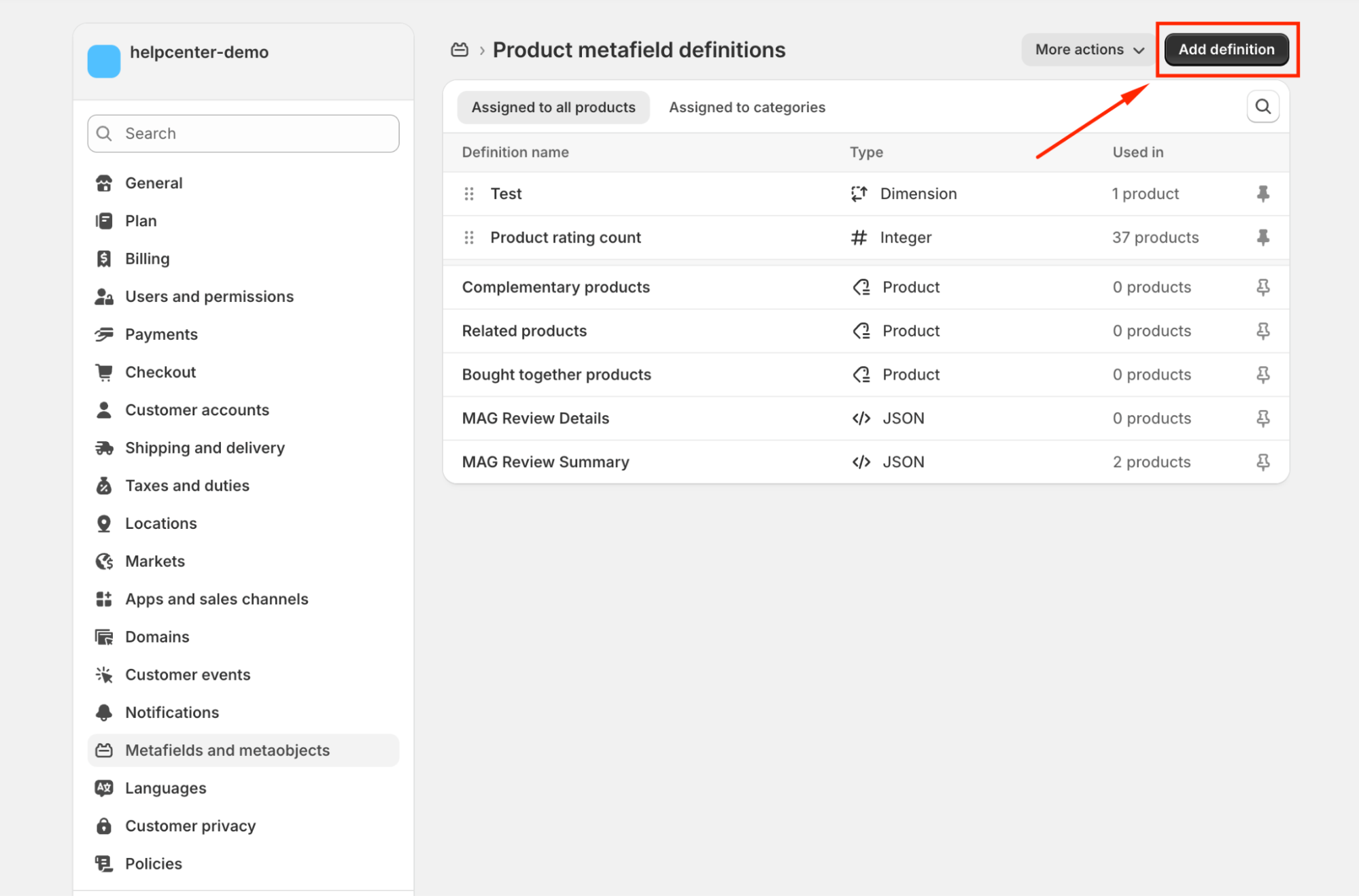Unpin the Test metafield definition

coord(1262,194)
